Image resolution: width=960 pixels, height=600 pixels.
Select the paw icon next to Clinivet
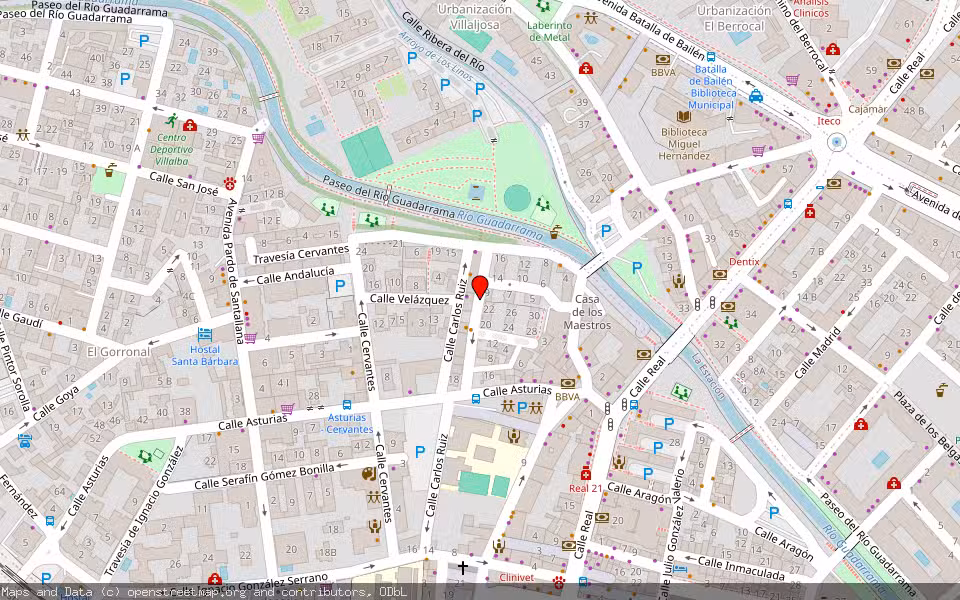pyautogui.click(x=558, y=580)
